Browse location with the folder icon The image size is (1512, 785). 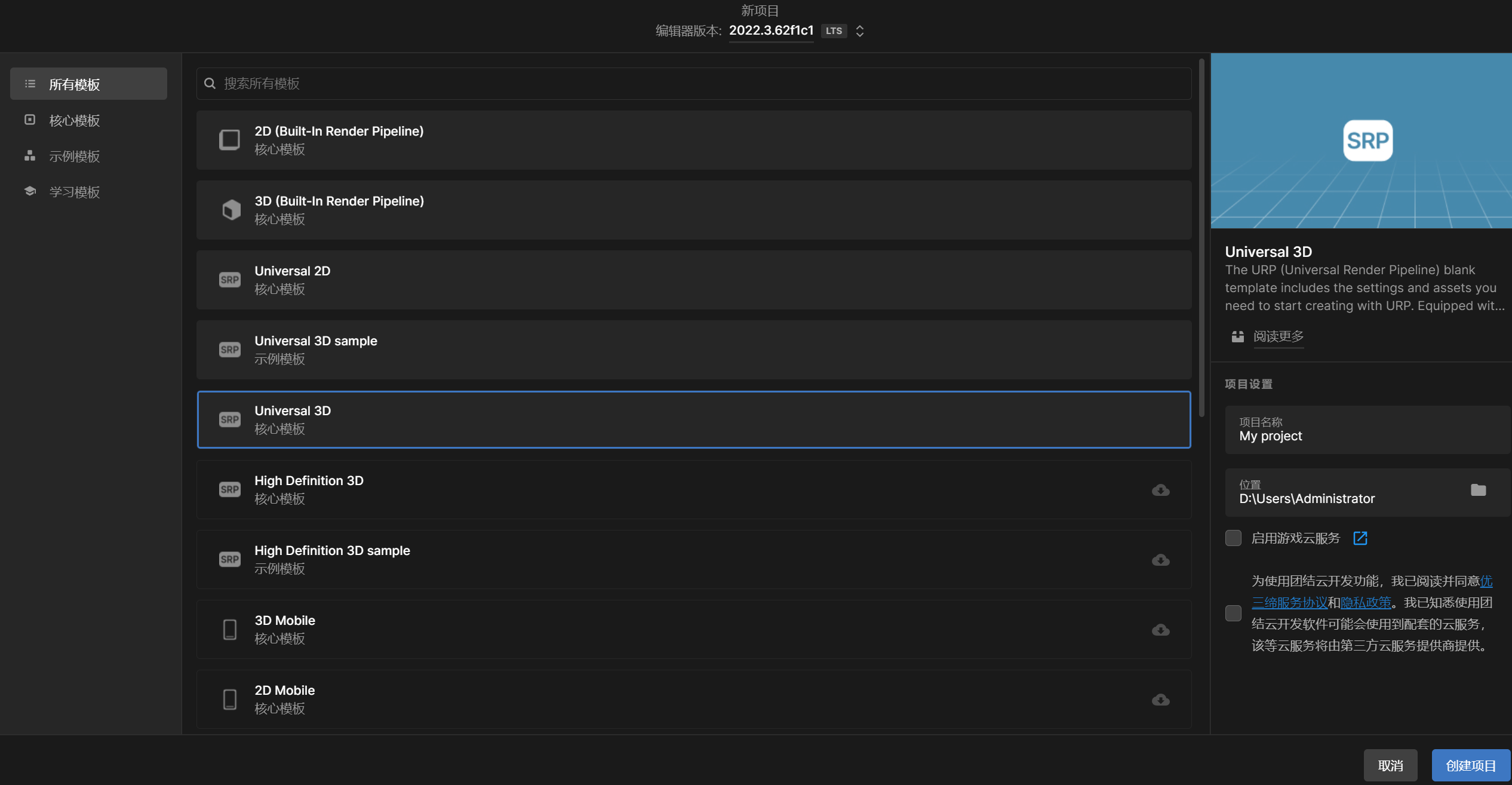point(1478,490)
